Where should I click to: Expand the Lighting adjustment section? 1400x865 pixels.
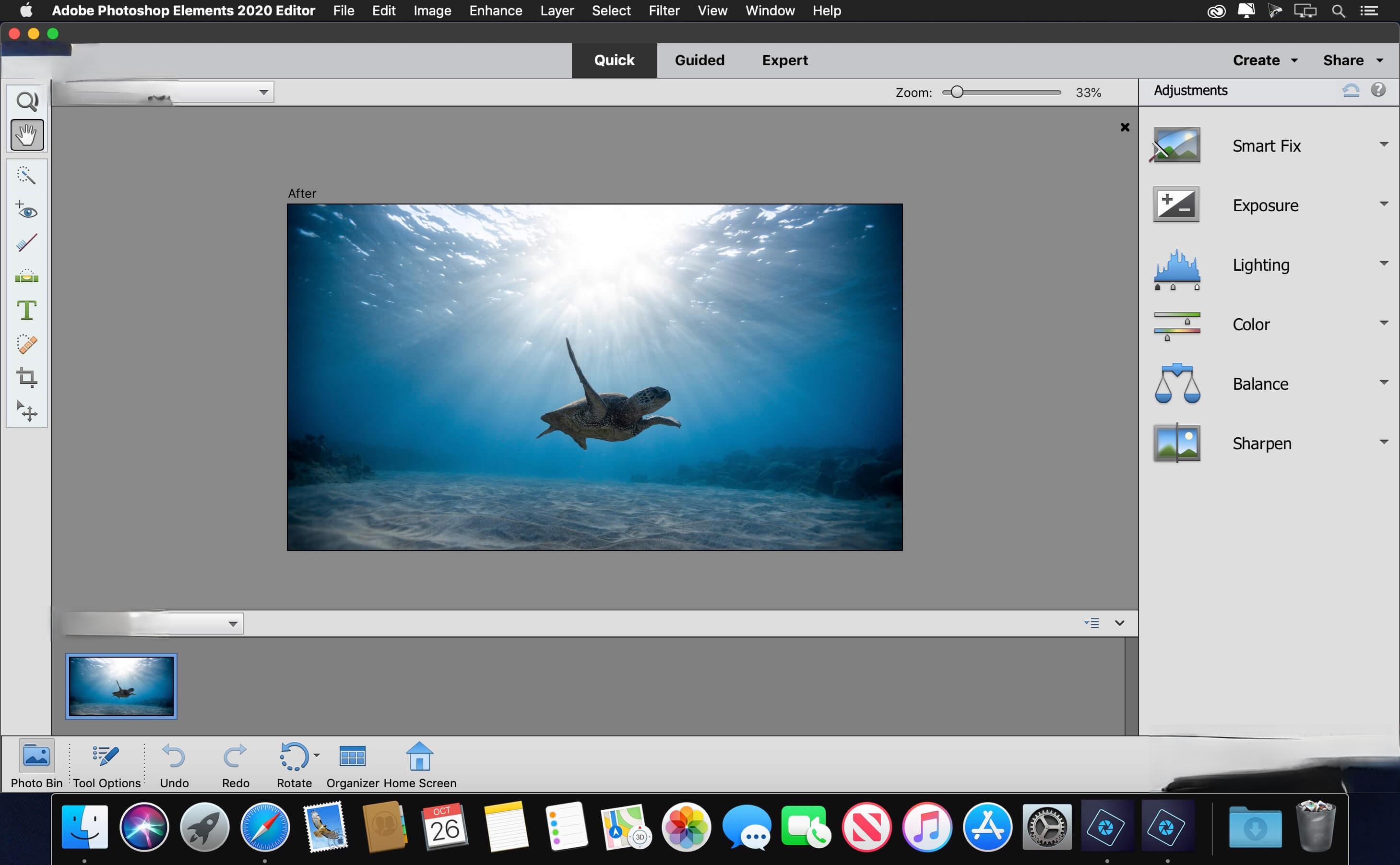point(1260,265)
